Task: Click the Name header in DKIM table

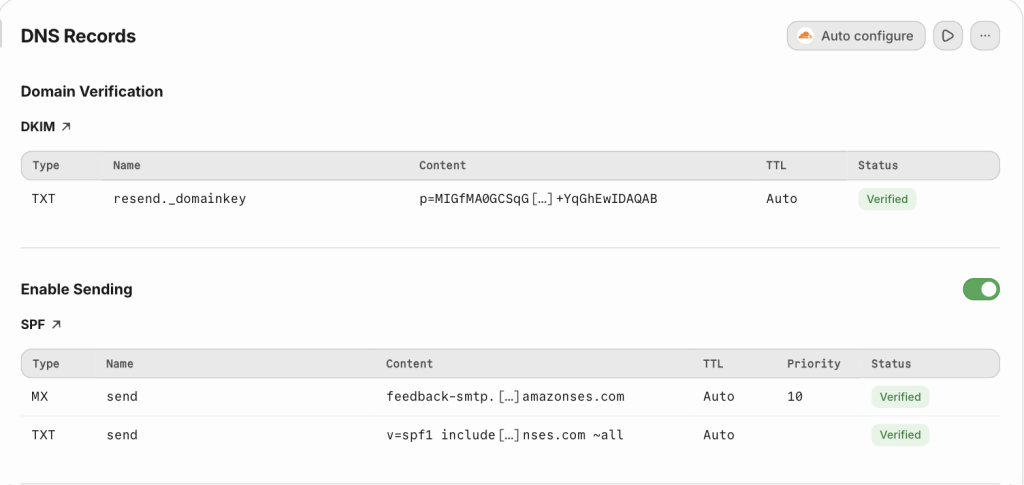Action: click(x=127, y=166)
